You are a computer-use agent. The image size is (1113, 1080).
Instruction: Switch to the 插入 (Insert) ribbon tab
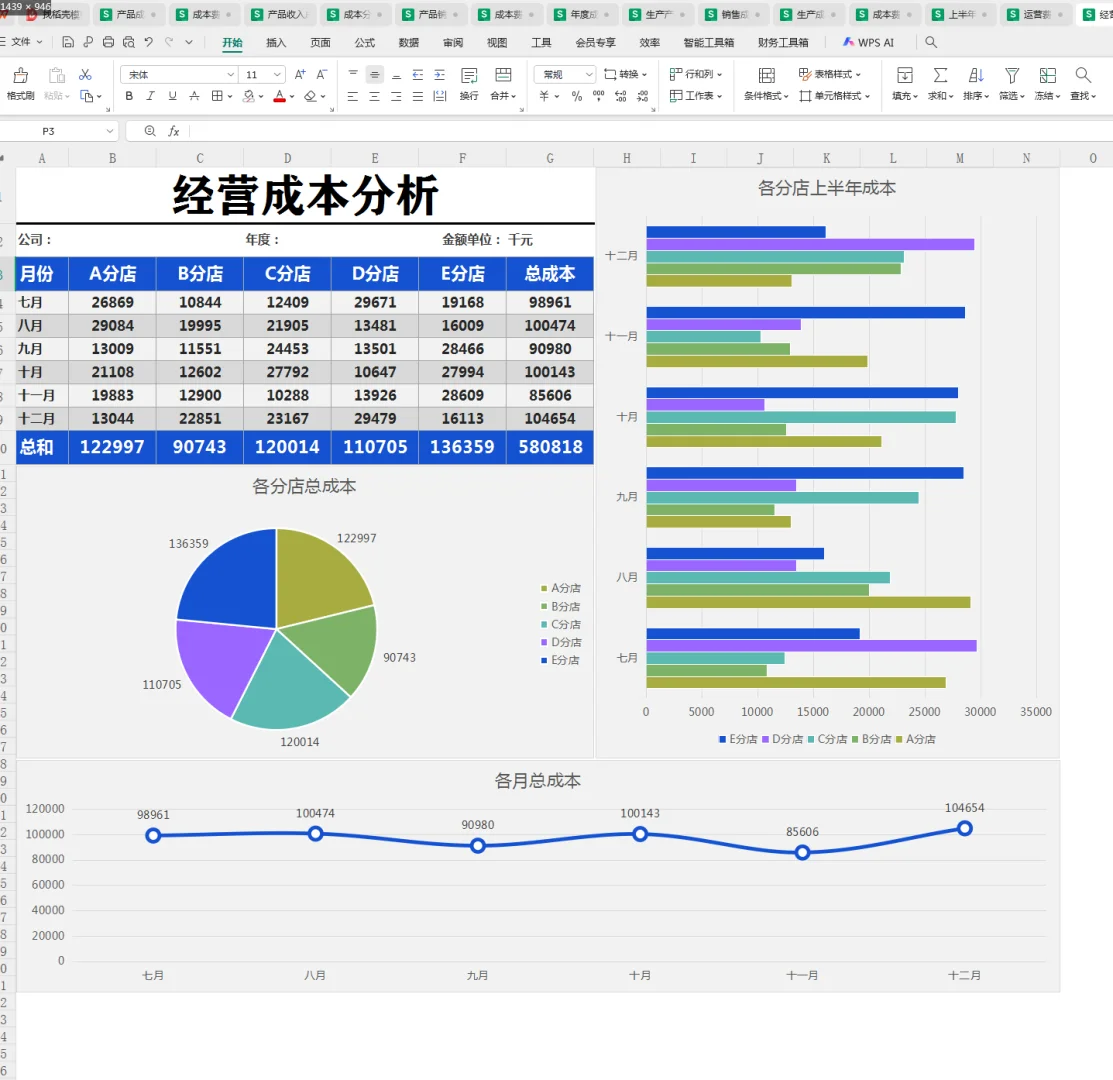(276, 43)
